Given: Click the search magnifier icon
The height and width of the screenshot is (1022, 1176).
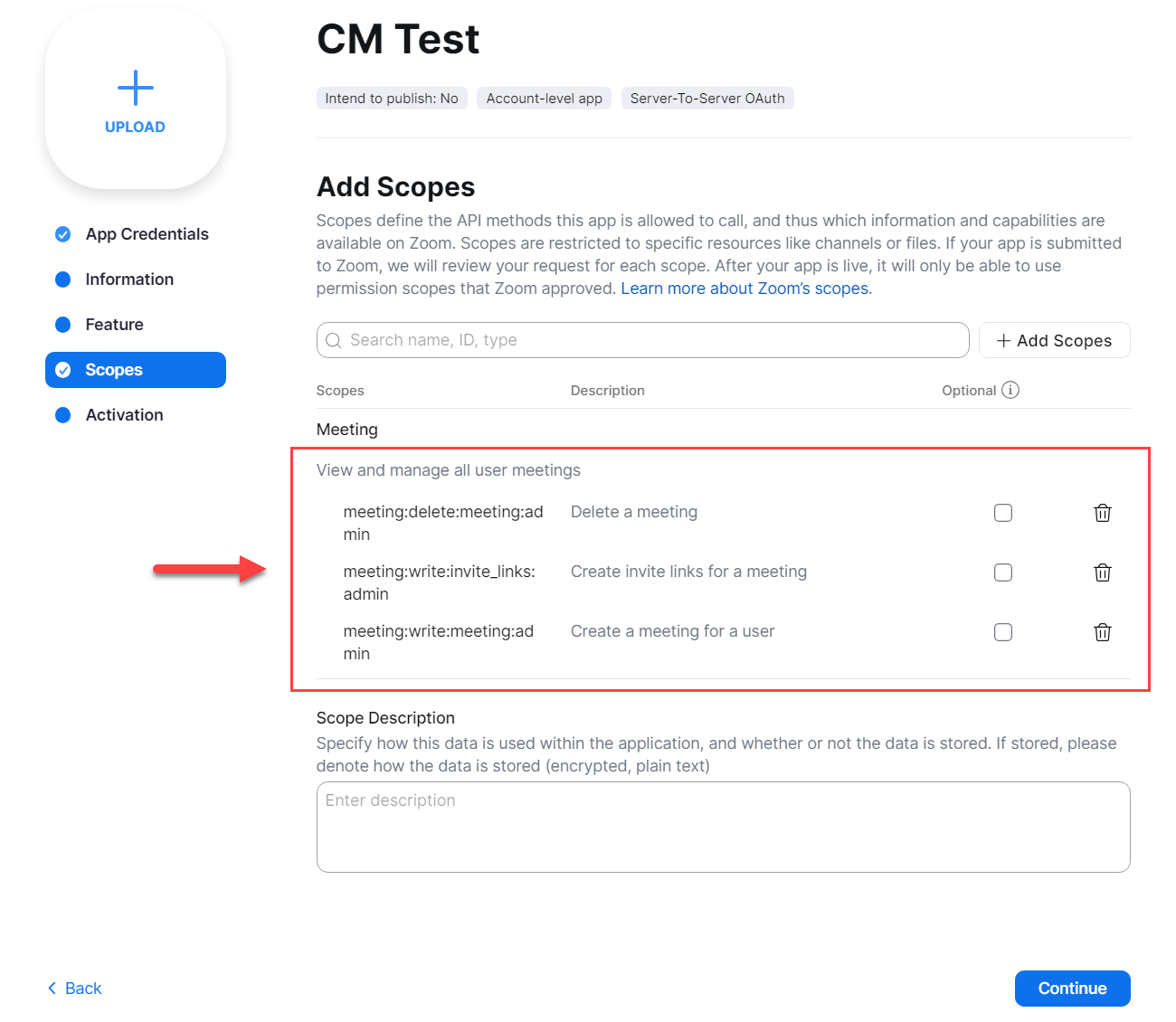Looking at the screenshot, I should (334, 340).
